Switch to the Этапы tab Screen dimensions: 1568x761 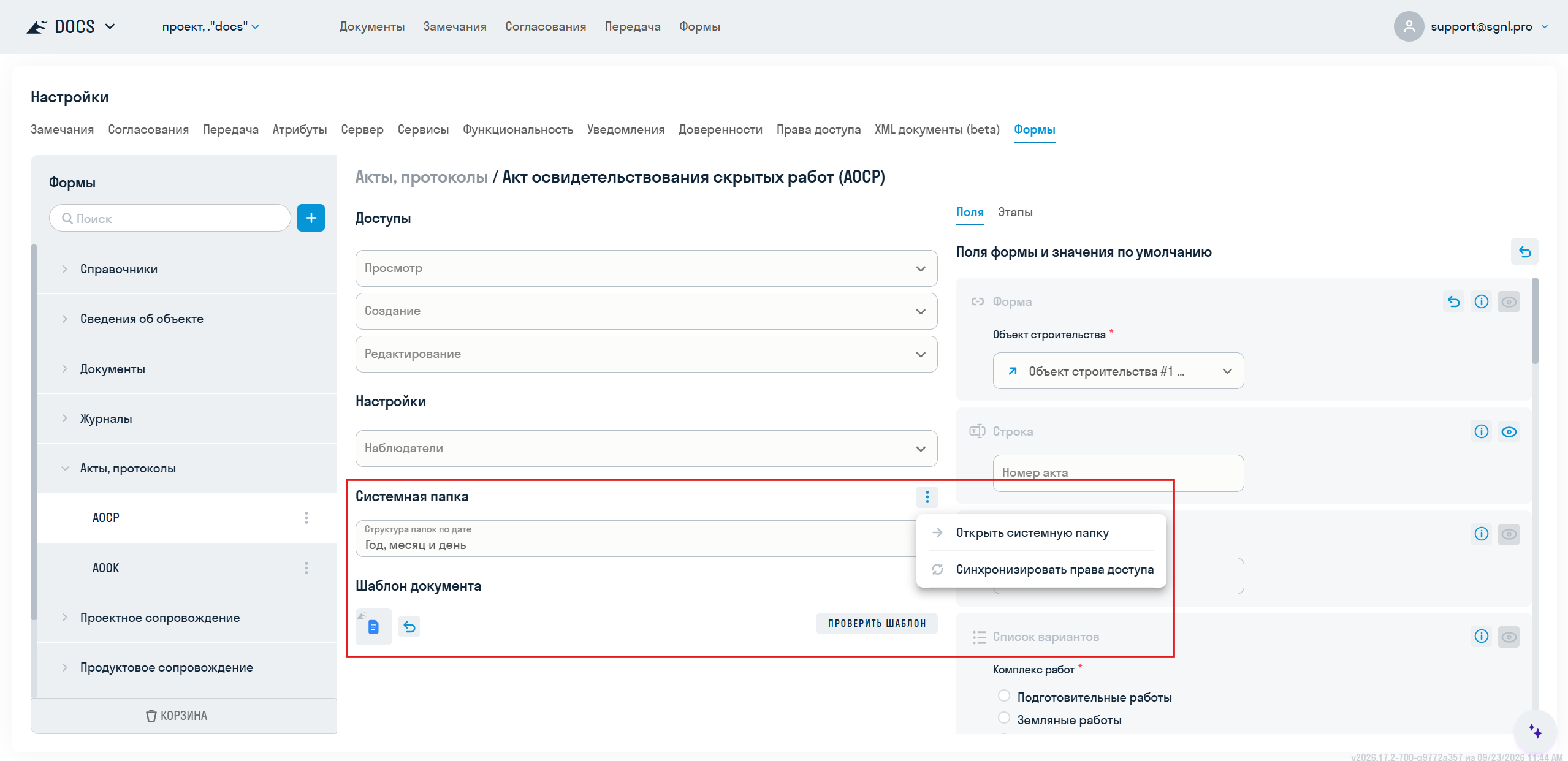pyautogui.click(x=1015, y=212)
